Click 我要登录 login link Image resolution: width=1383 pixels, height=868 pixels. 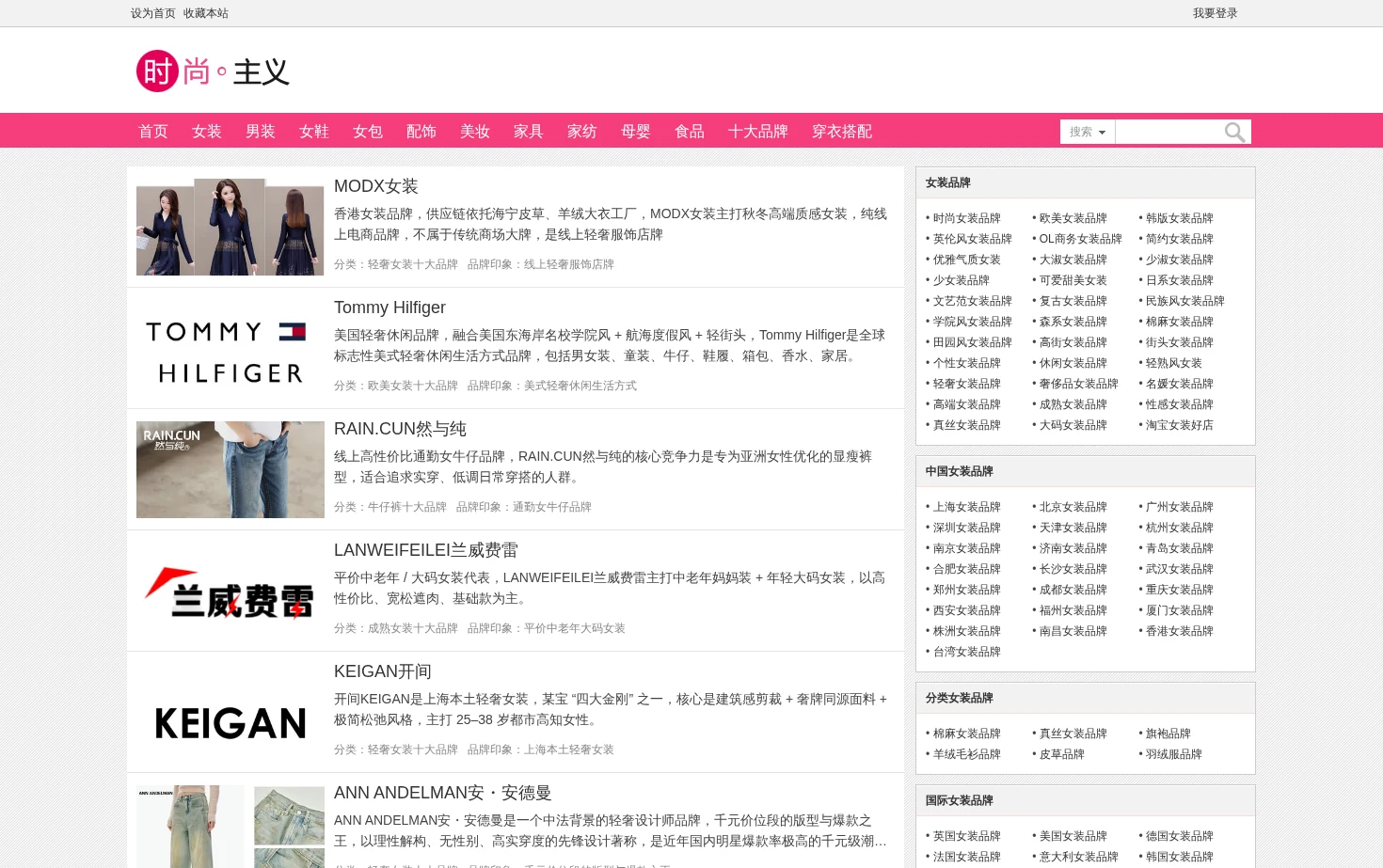coord(1216,13)
